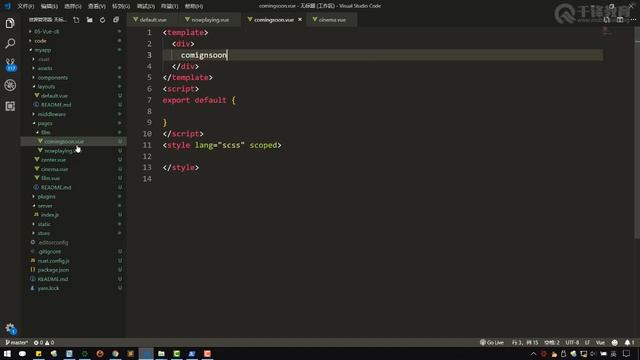The image size is (640, 360).
Task: Open nowplaying.vue in the explorer tree
Action: pos(59,151)
